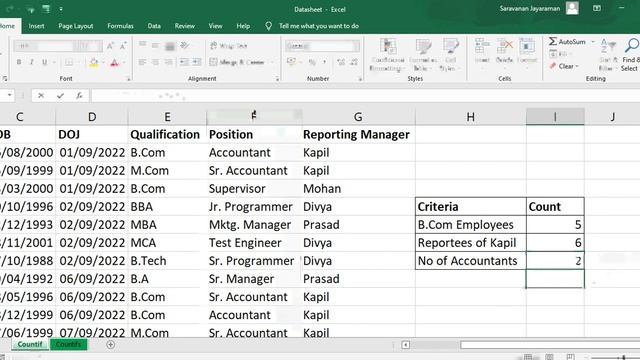Open Conditional Formatting menu
The height and width of the screenshot is (360, 640).
pyautogui.click(x=387, y=55)
